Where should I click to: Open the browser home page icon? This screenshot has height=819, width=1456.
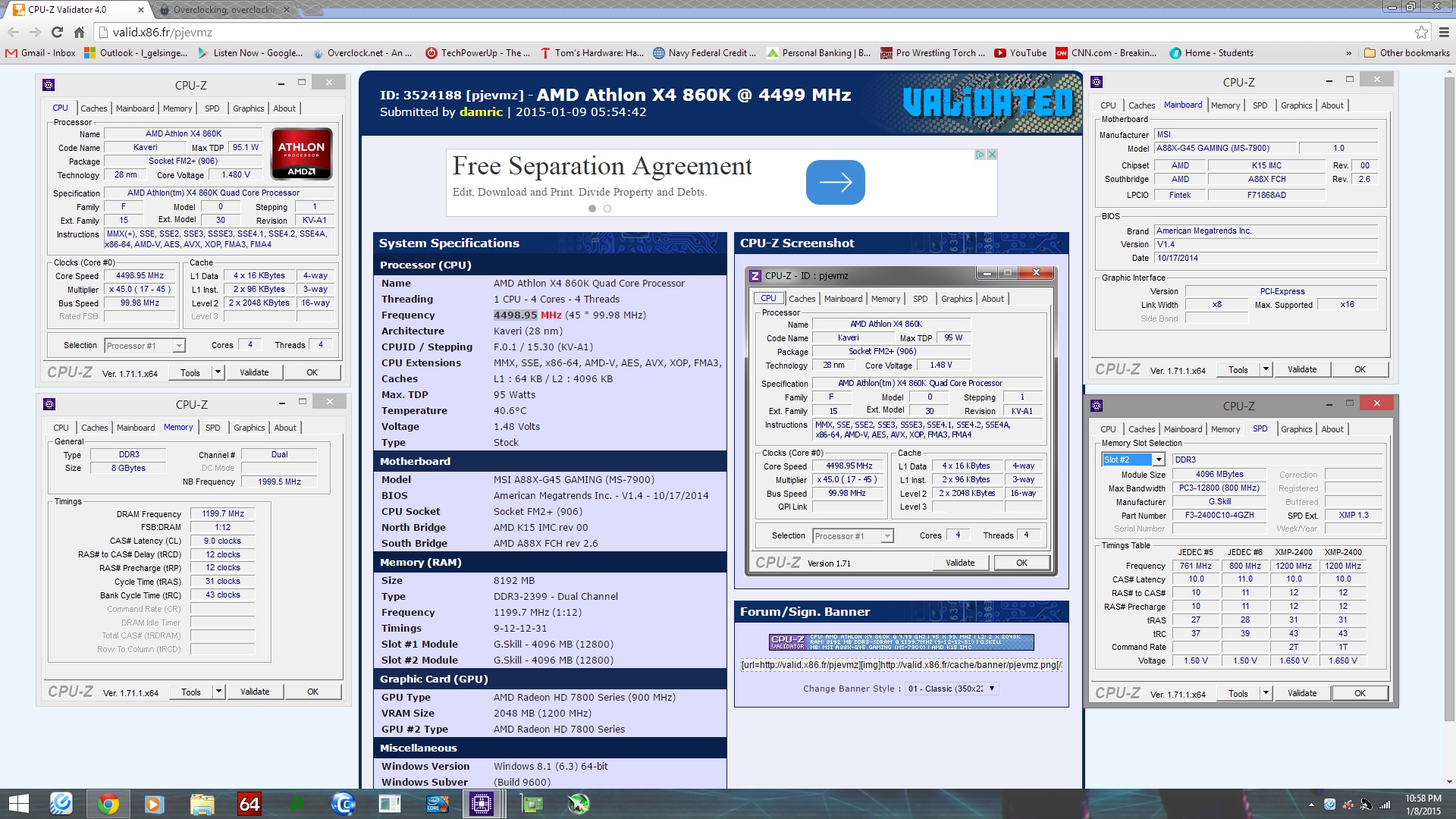79,32
